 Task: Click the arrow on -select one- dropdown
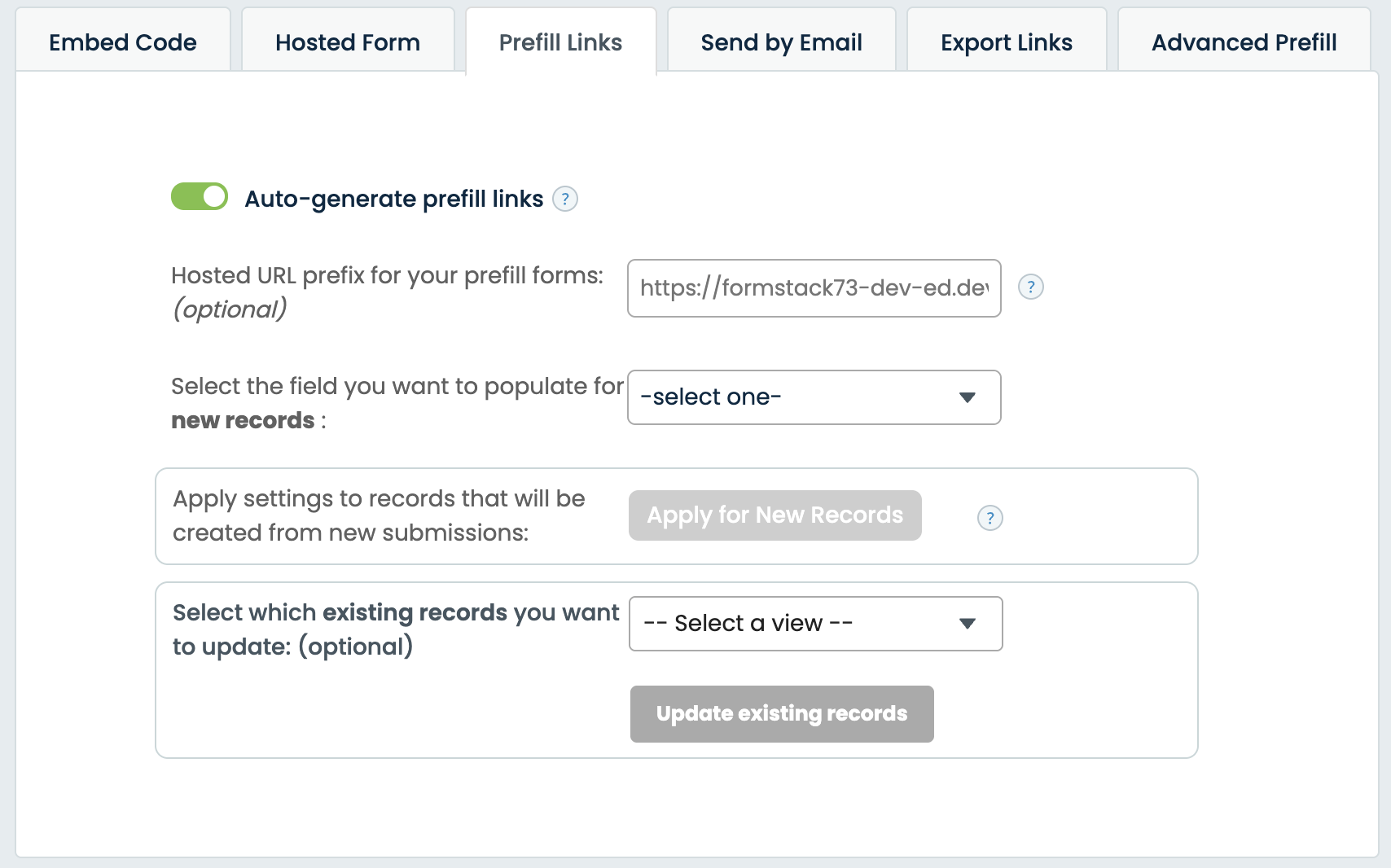tap(968, 397)
